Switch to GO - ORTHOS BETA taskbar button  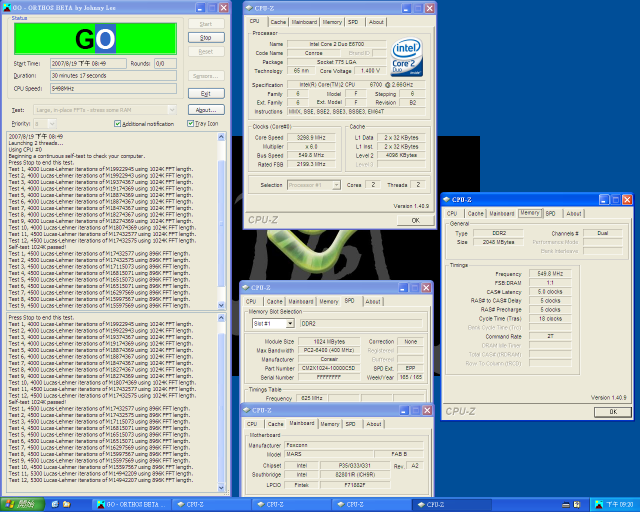131,505
